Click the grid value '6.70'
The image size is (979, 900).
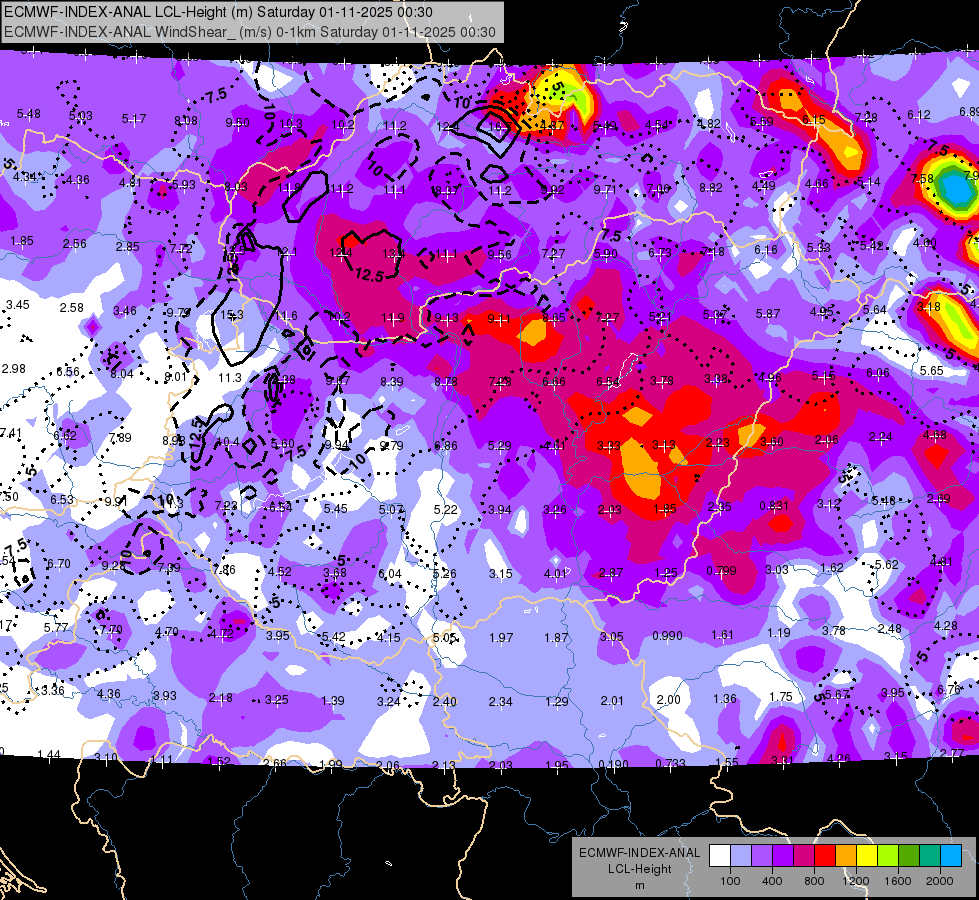click(x=59, y=563)
